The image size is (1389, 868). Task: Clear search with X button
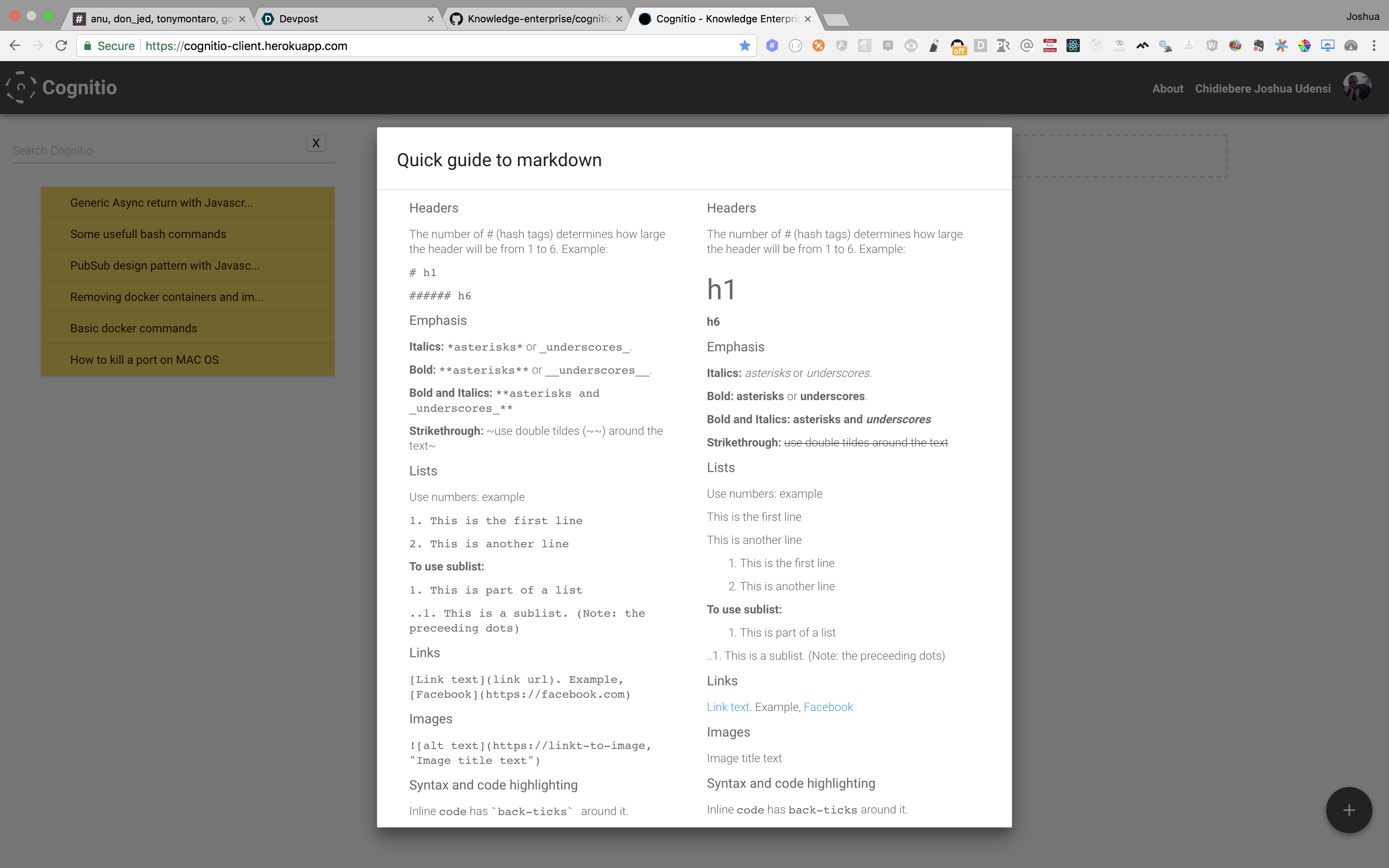(x=316, y=143)
